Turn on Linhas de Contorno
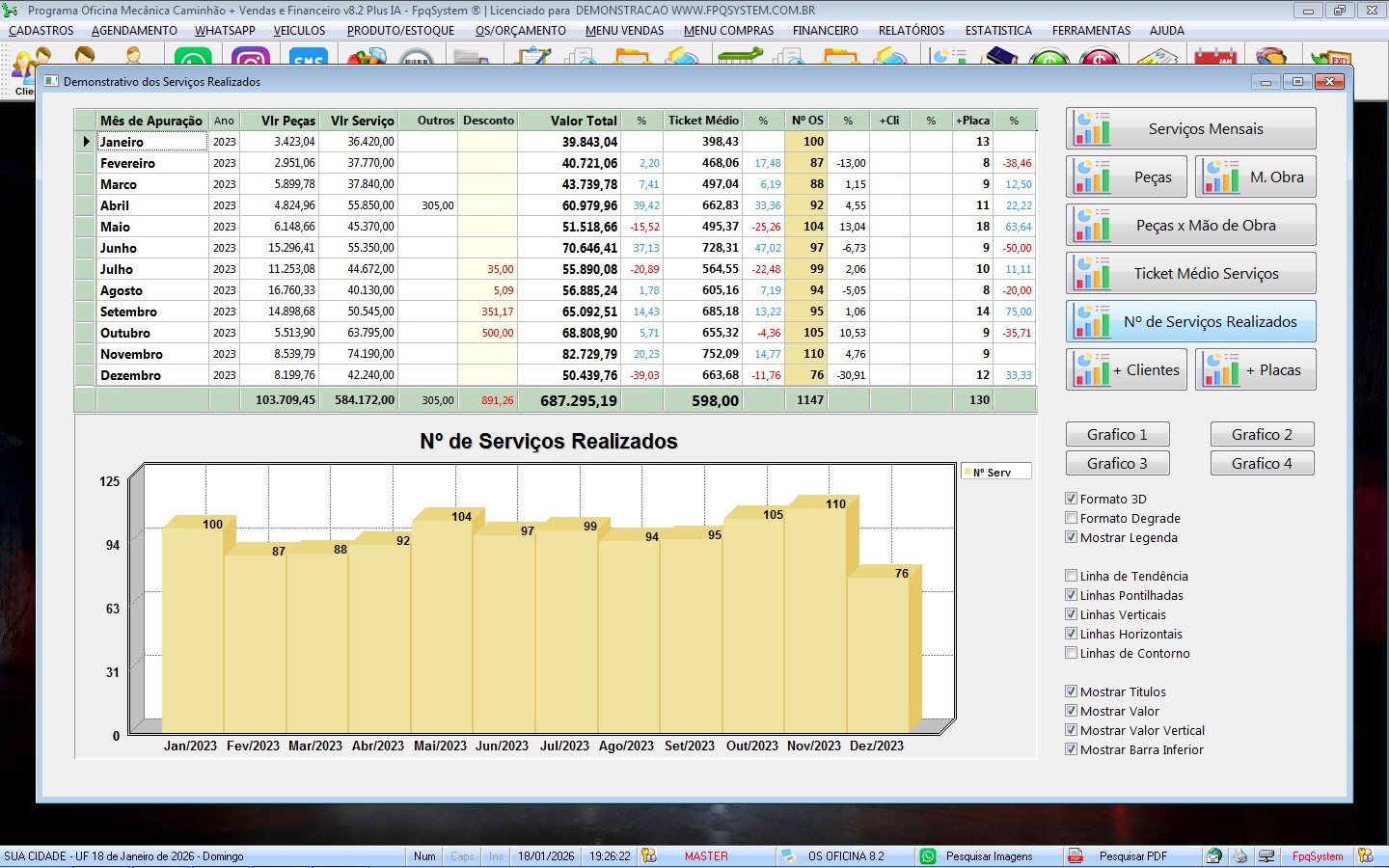This screenshot has width=1389, height=868. coord(1071,653)
